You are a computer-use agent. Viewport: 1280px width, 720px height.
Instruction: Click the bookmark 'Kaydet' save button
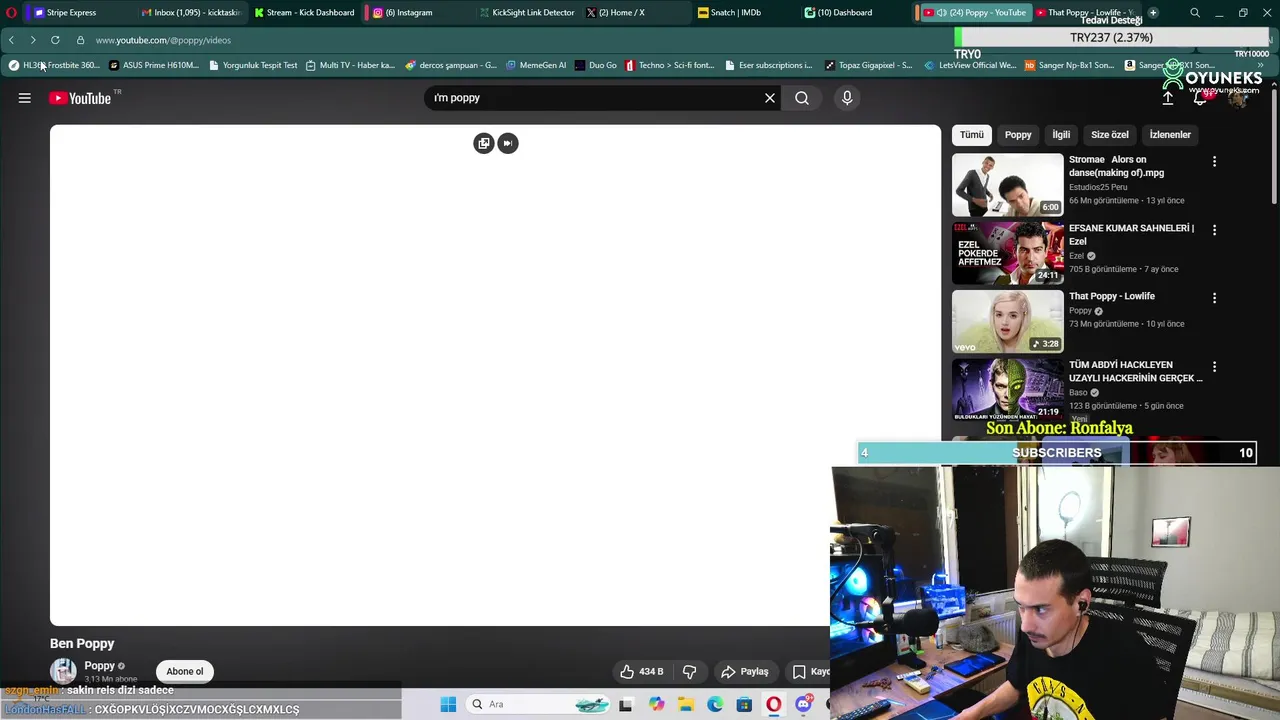point(811,672)
